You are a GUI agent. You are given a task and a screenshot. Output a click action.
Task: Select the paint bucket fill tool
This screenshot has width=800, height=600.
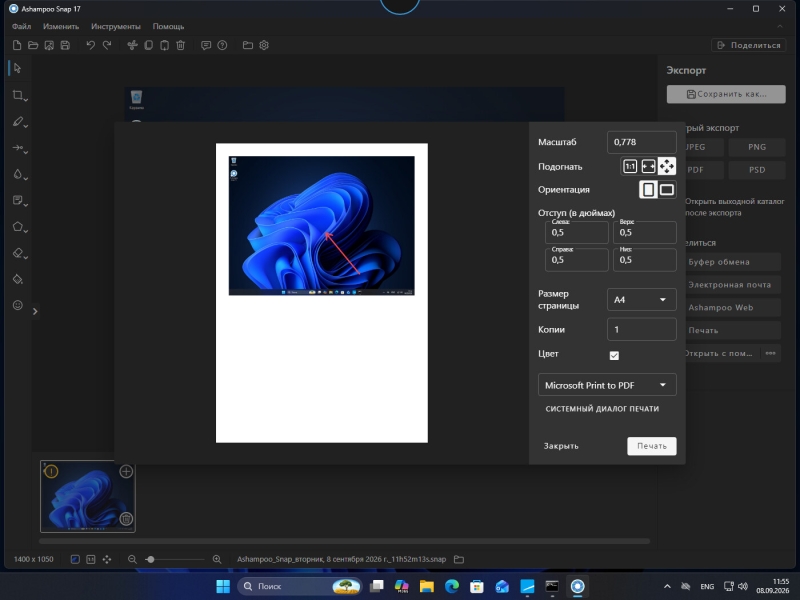[18, 279]
